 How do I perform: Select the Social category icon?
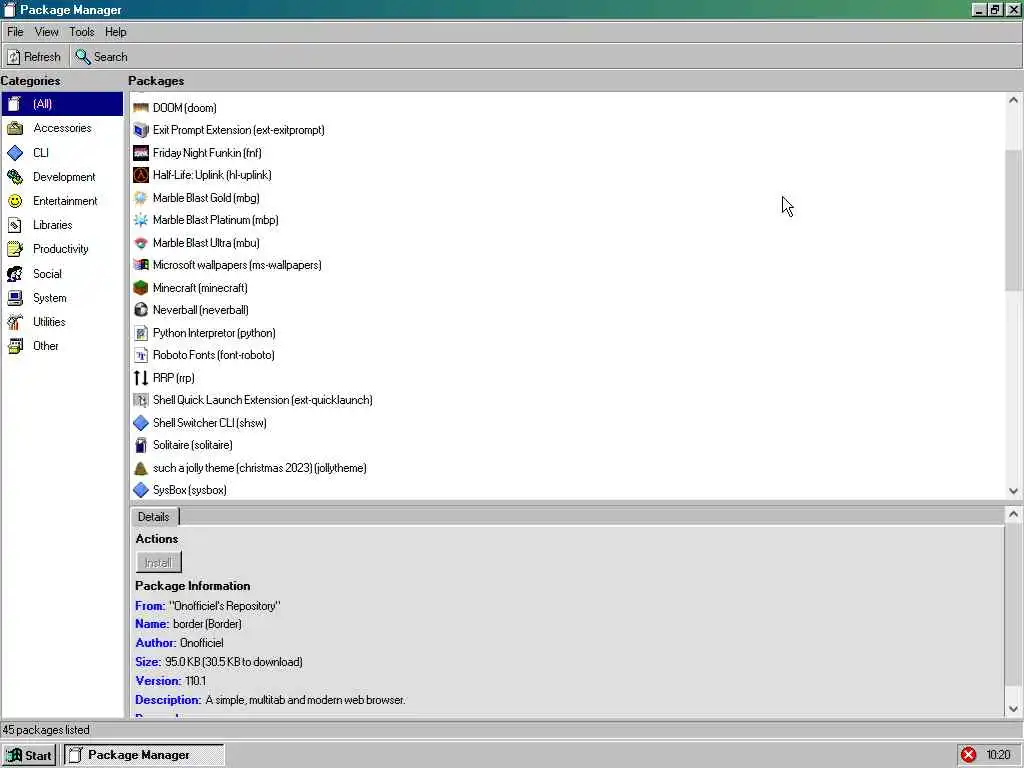(15, 274)
